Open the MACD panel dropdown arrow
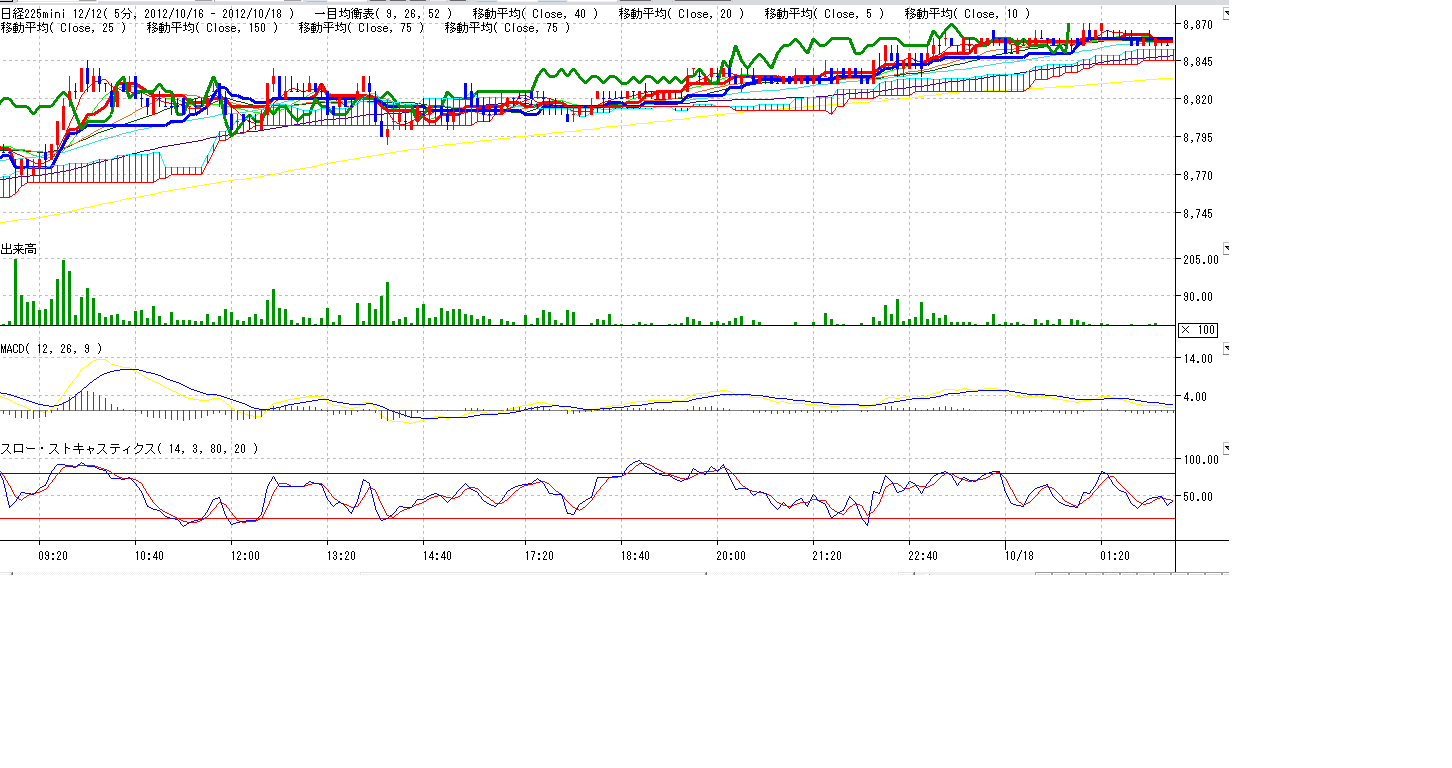 point(1227,349)
